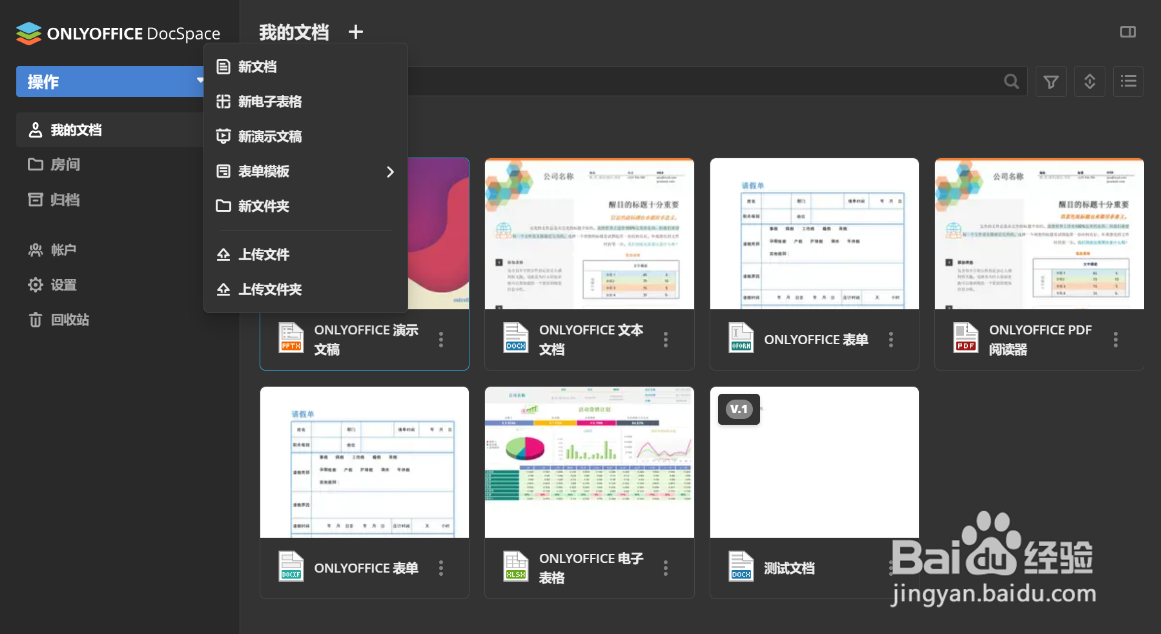
Task: Click the upload file arrow icon
Action: (223, 254)
